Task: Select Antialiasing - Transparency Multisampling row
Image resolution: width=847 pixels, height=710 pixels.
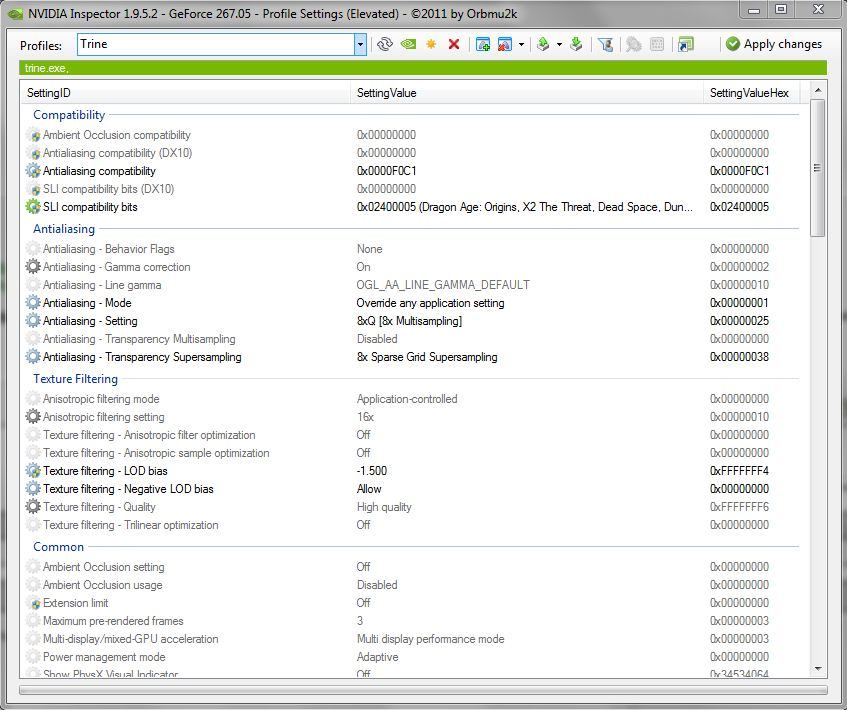Action: pos(412,339)
